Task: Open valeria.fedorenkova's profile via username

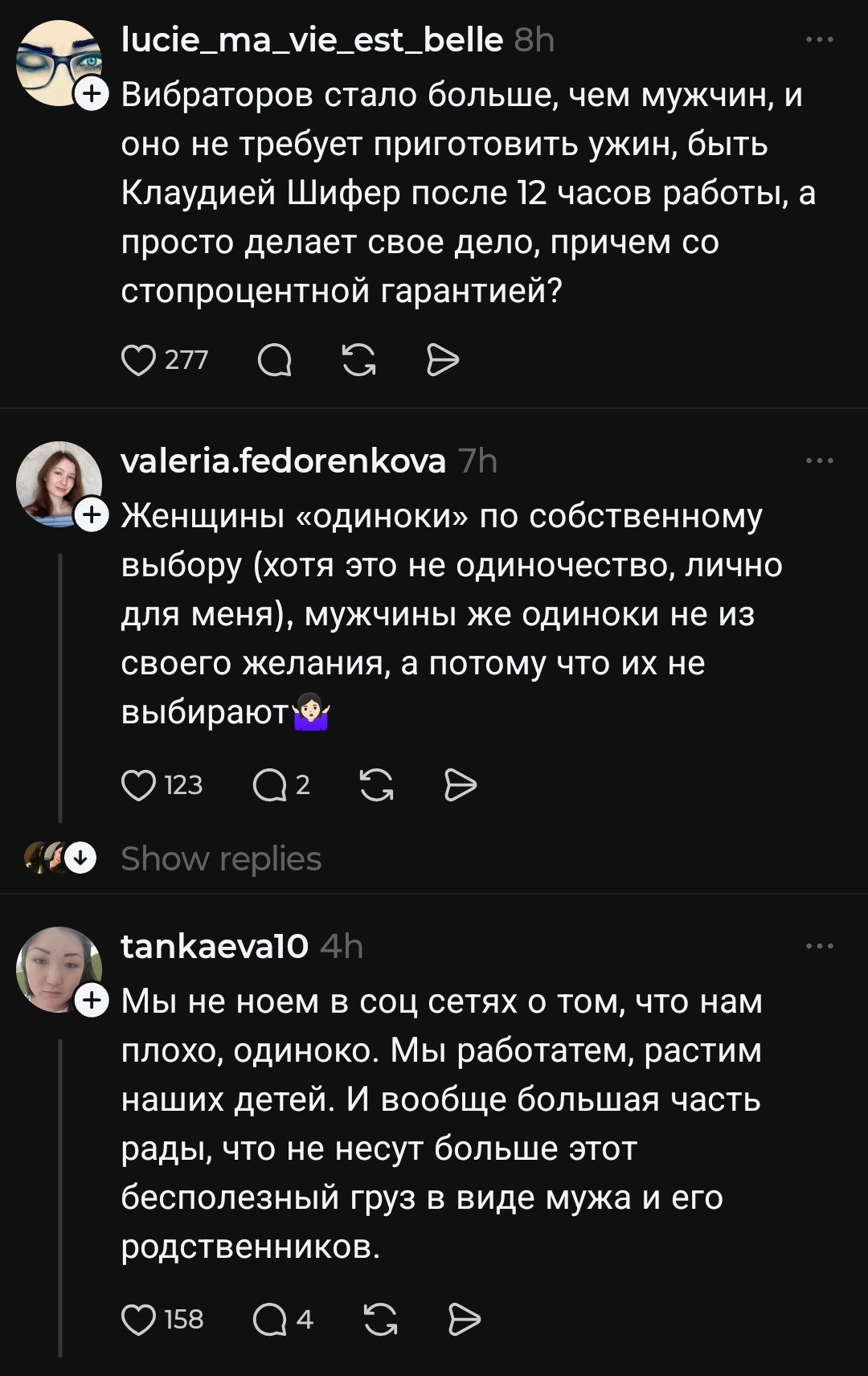Action: (x=283, y=461)
